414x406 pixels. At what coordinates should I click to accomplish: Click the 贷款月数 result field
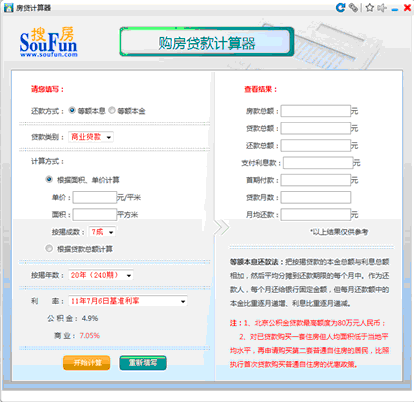pos(316,197)
